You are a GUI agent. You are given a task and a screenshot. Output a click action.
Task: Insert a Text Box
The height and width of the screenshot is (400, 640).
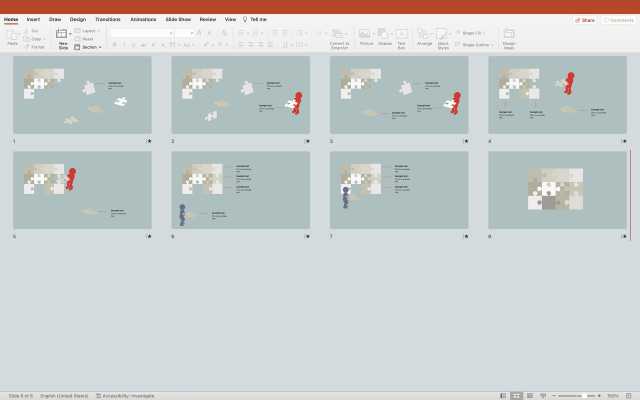402,35
